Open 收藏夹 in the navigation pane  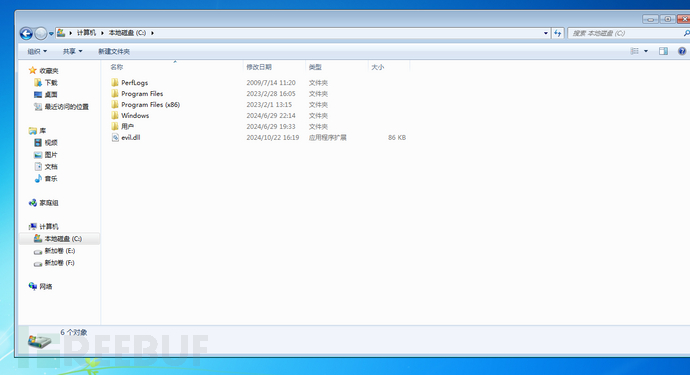(x=49, y=71)
